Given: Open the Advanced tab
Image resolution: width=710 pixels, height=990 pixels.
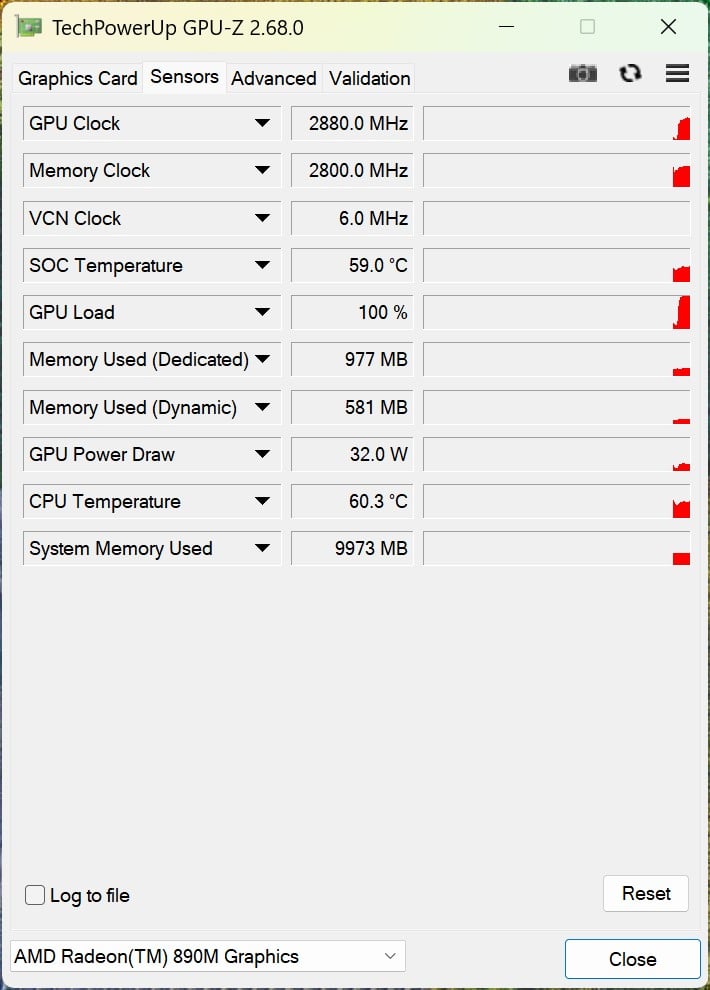Looking at the screenshot, I should [x=274, y=78].
